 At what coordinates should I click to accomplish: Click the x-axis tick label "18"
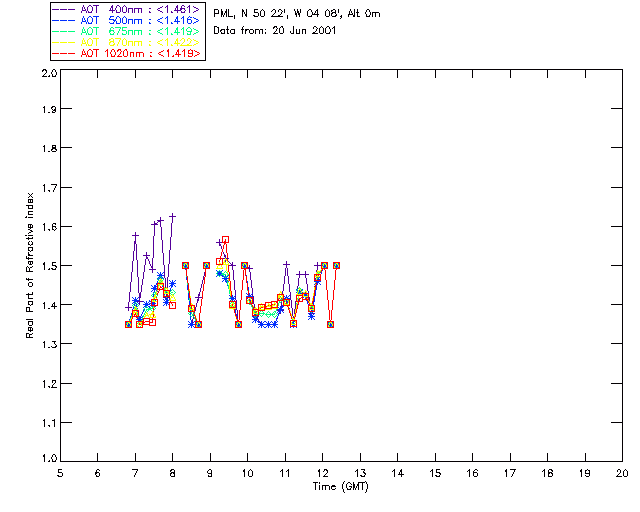pos(547,473)
